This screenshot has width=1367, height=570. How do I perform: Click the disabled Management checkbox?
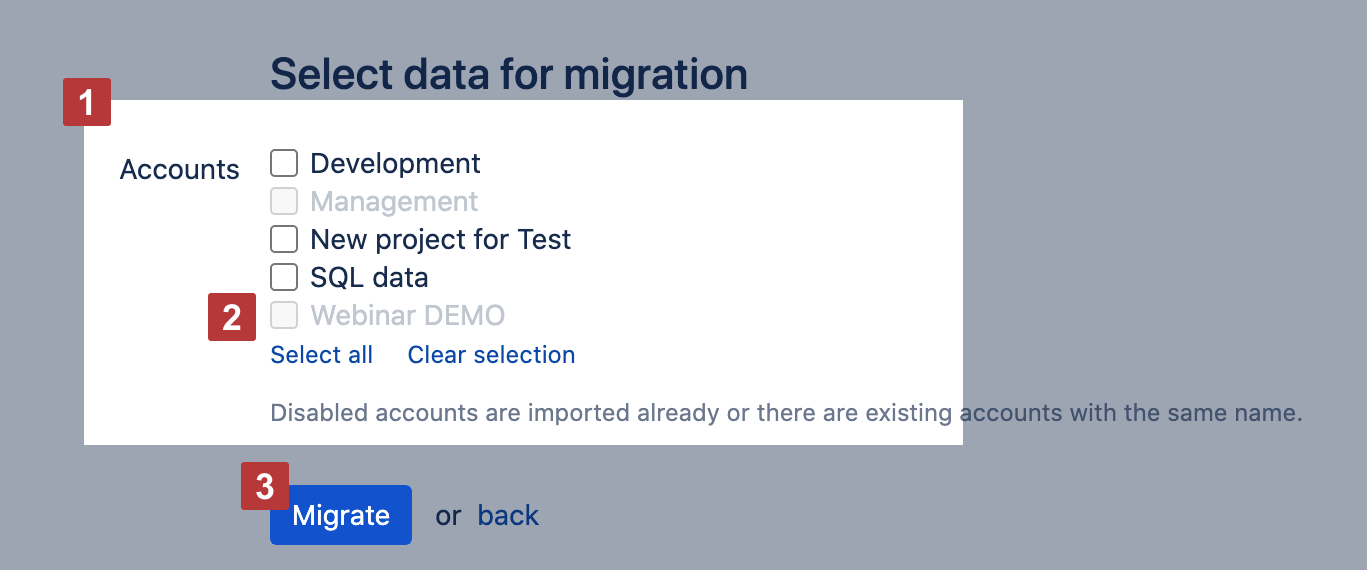click(284, 201)
